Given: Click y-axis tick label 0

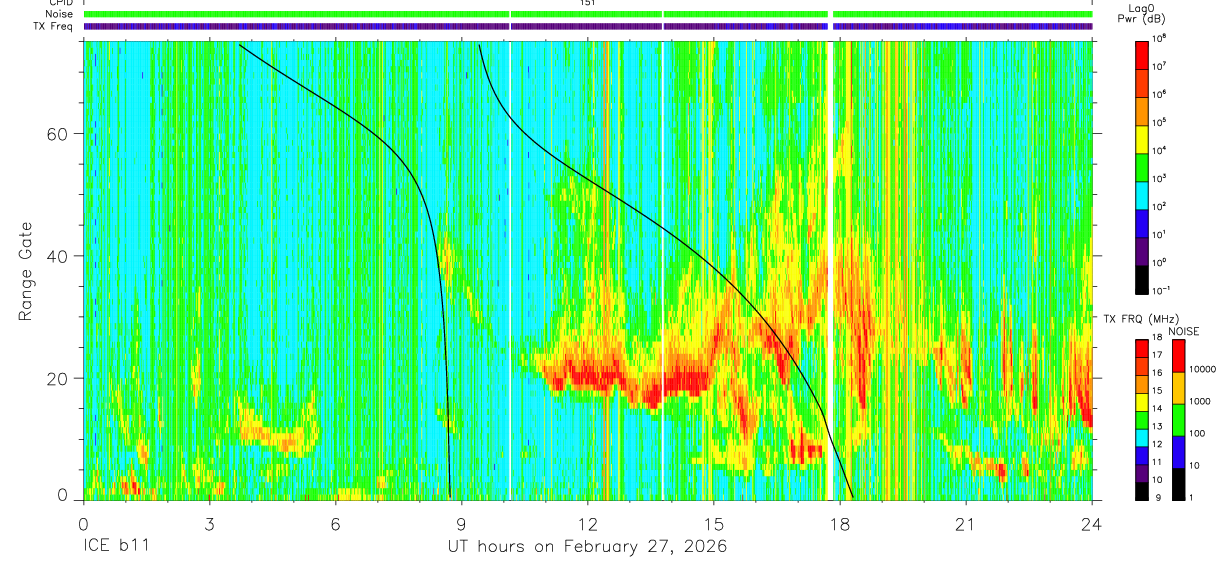Looking at the screenshot, I should tap(61, 495).
